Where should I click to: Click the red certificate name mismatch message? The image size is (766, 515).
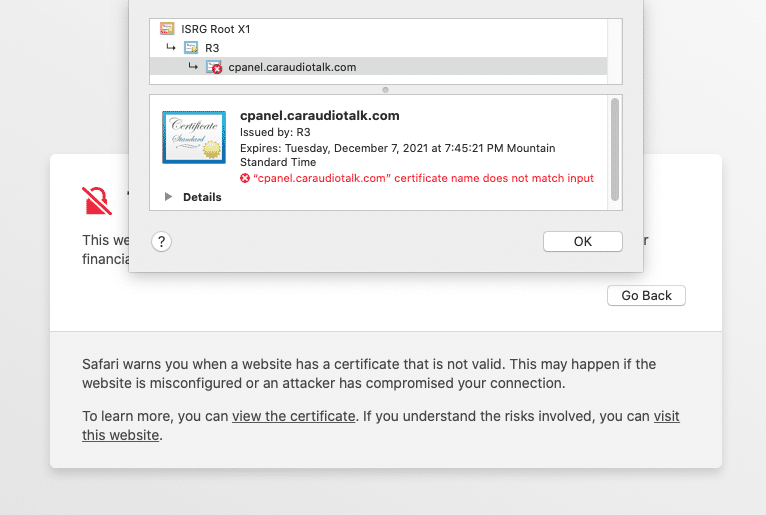tap(424, 178)
